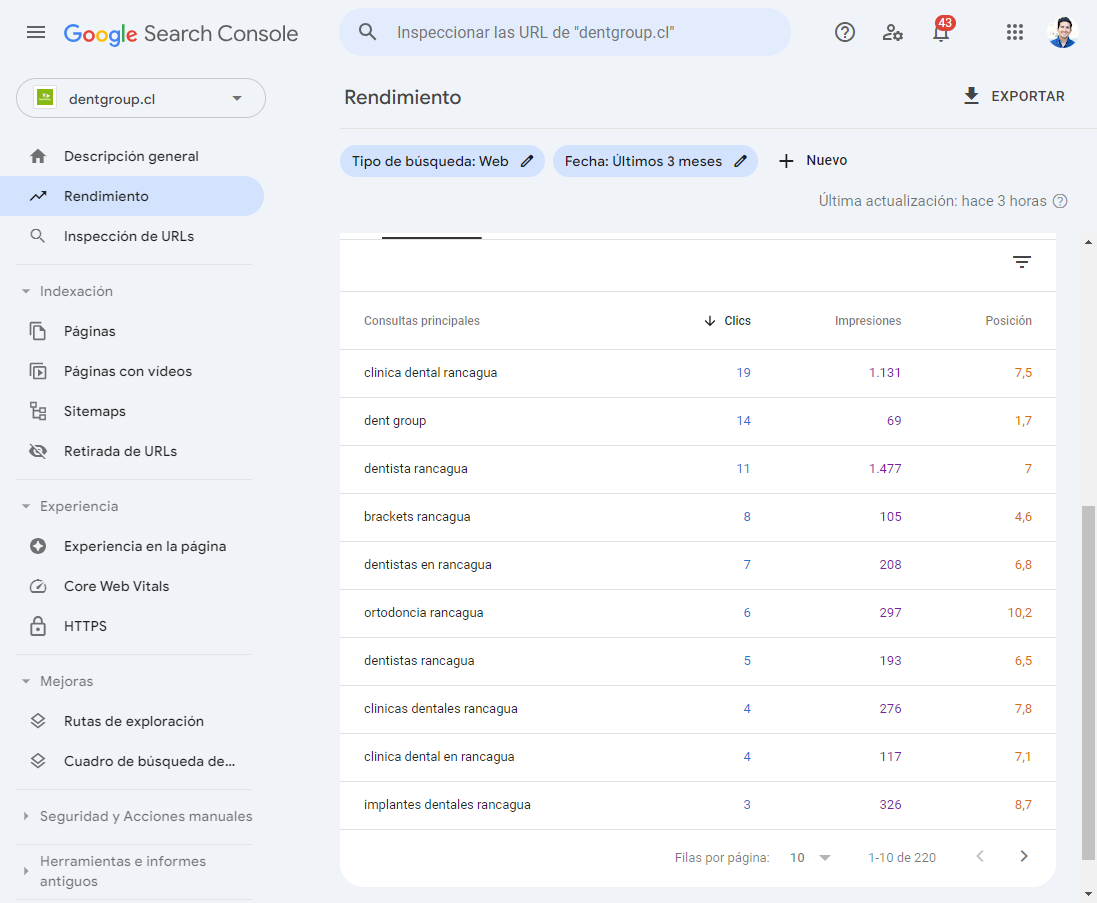Image resolution: width=1097 pixels, height=903 pixels.
Task: Add a new filter with + Nuevo
Action: pos(813,160)
